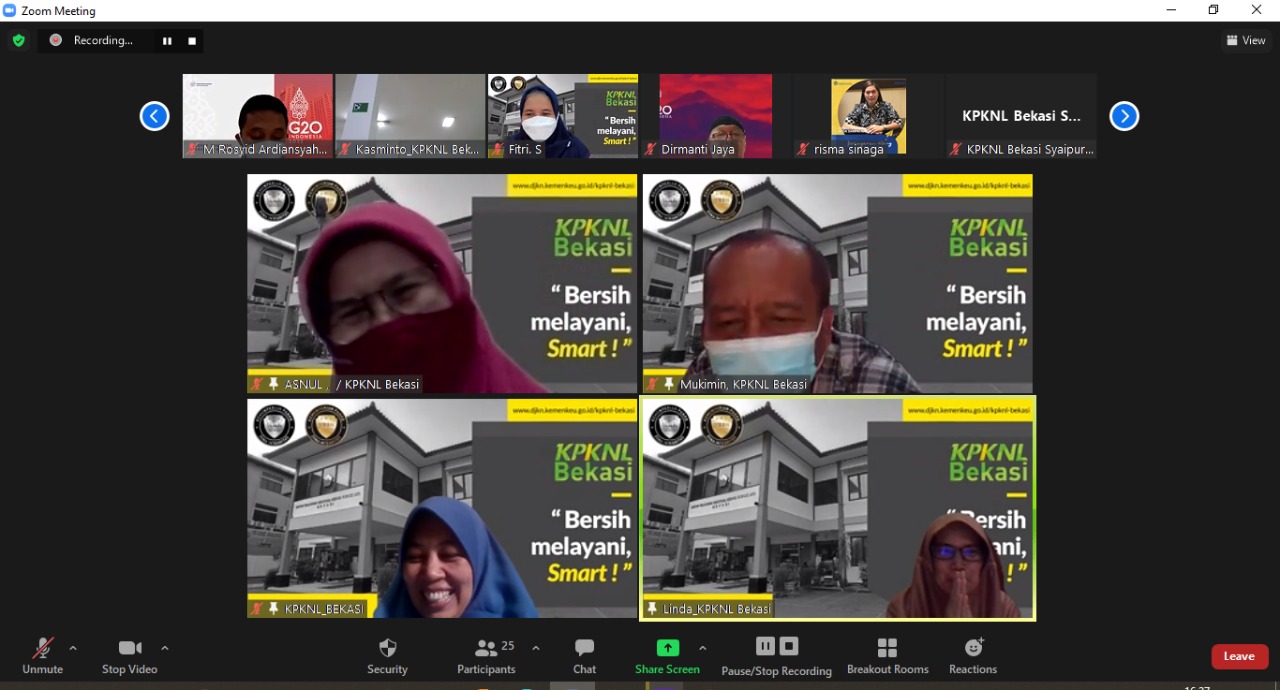1280x690 pixels.
Task: Open the Chat panel
Action: (x=584, y=655)
